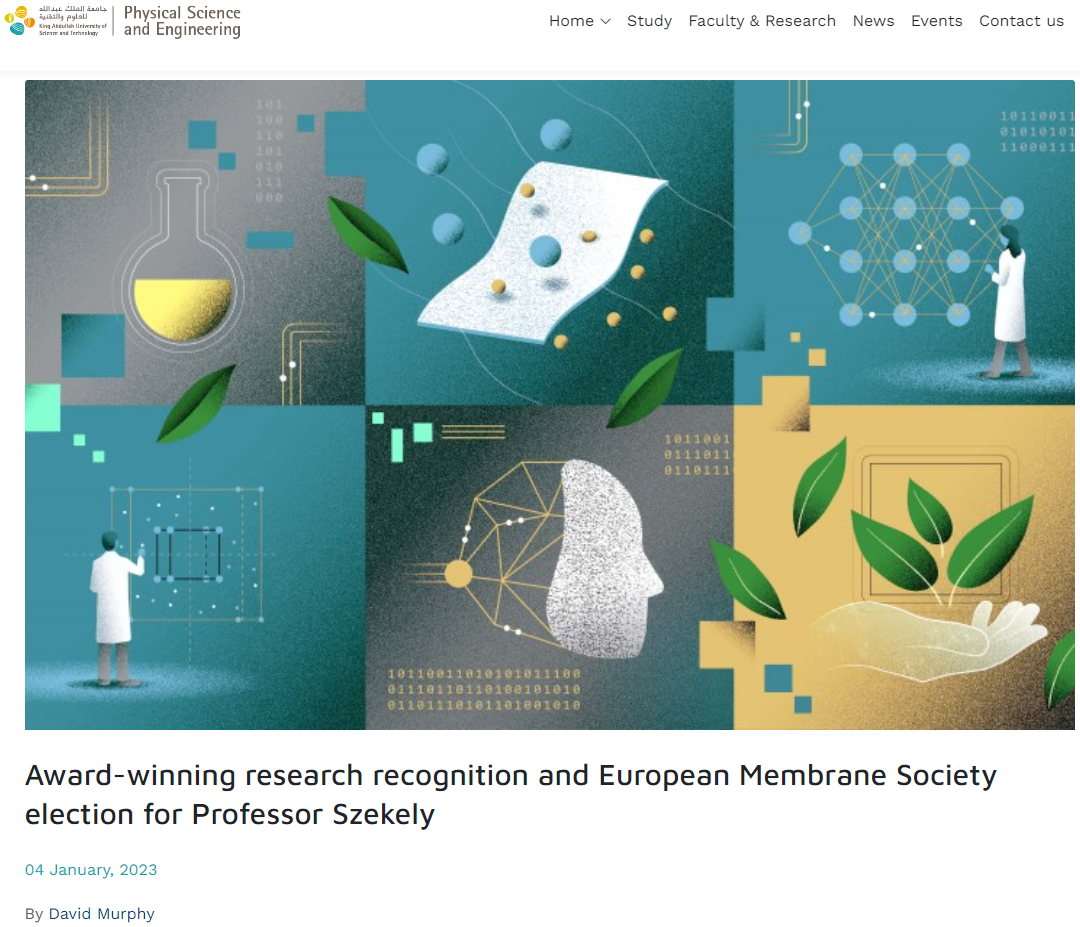
Task: Open Faculty & Research navigation link
Action: [762, 21]
